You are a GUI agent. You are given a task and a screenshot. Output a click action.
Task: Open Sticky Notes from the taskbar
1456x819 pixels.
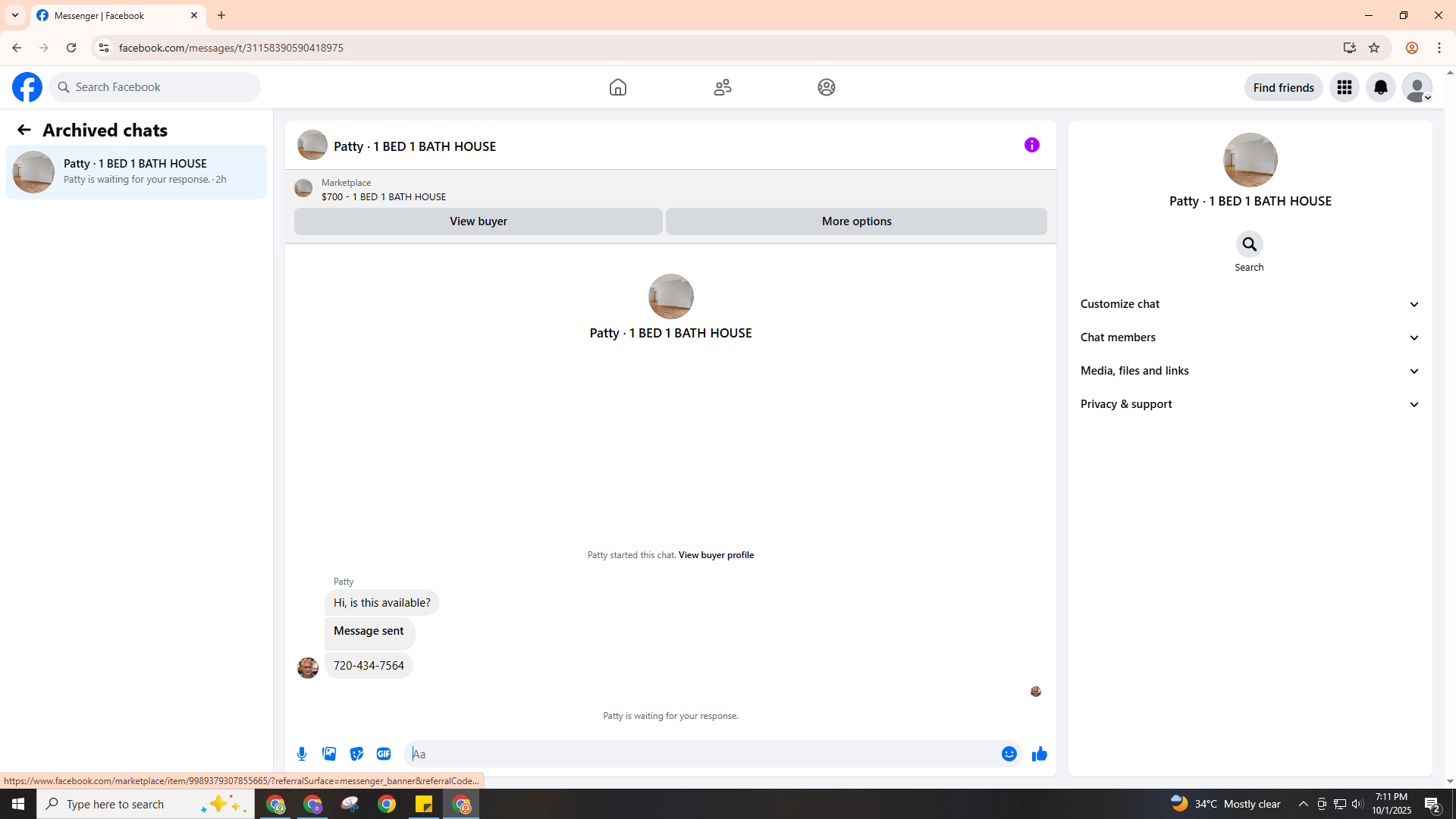pos(424,804)
